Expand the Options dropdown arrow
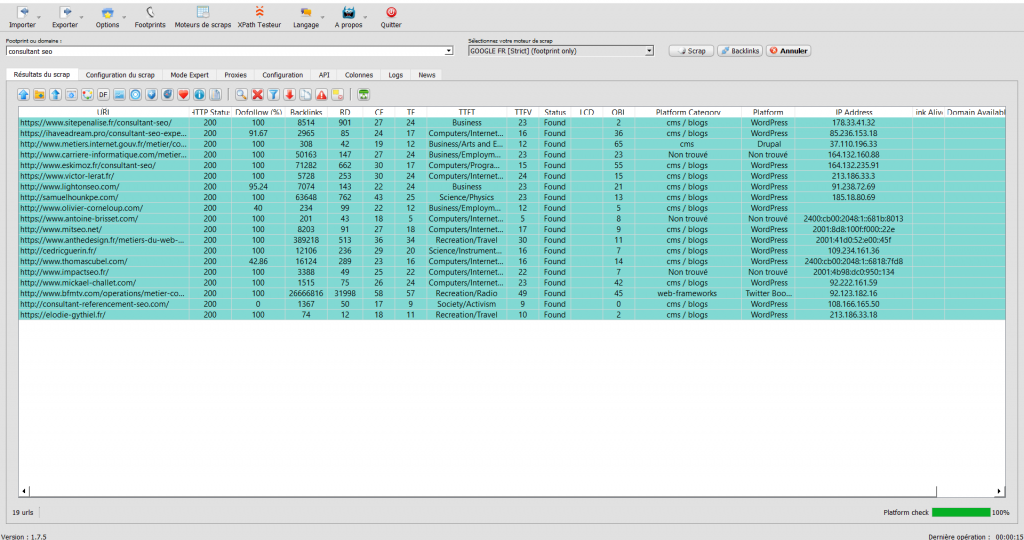The width and height of the screenshot is (1024, 540). coord(124,18)
